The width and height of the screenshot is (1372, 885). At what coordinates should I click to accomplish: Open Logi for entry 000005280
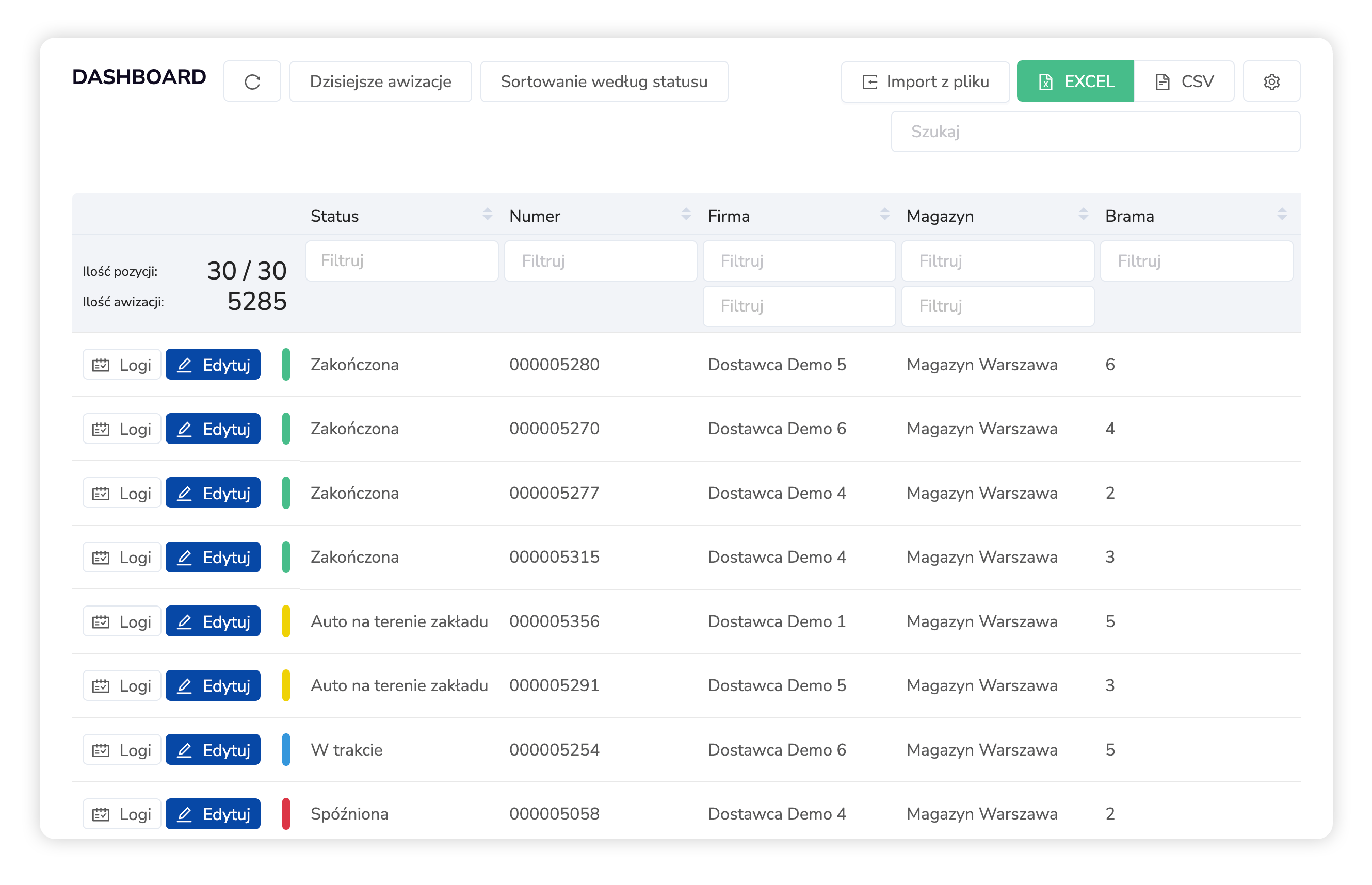122,365
